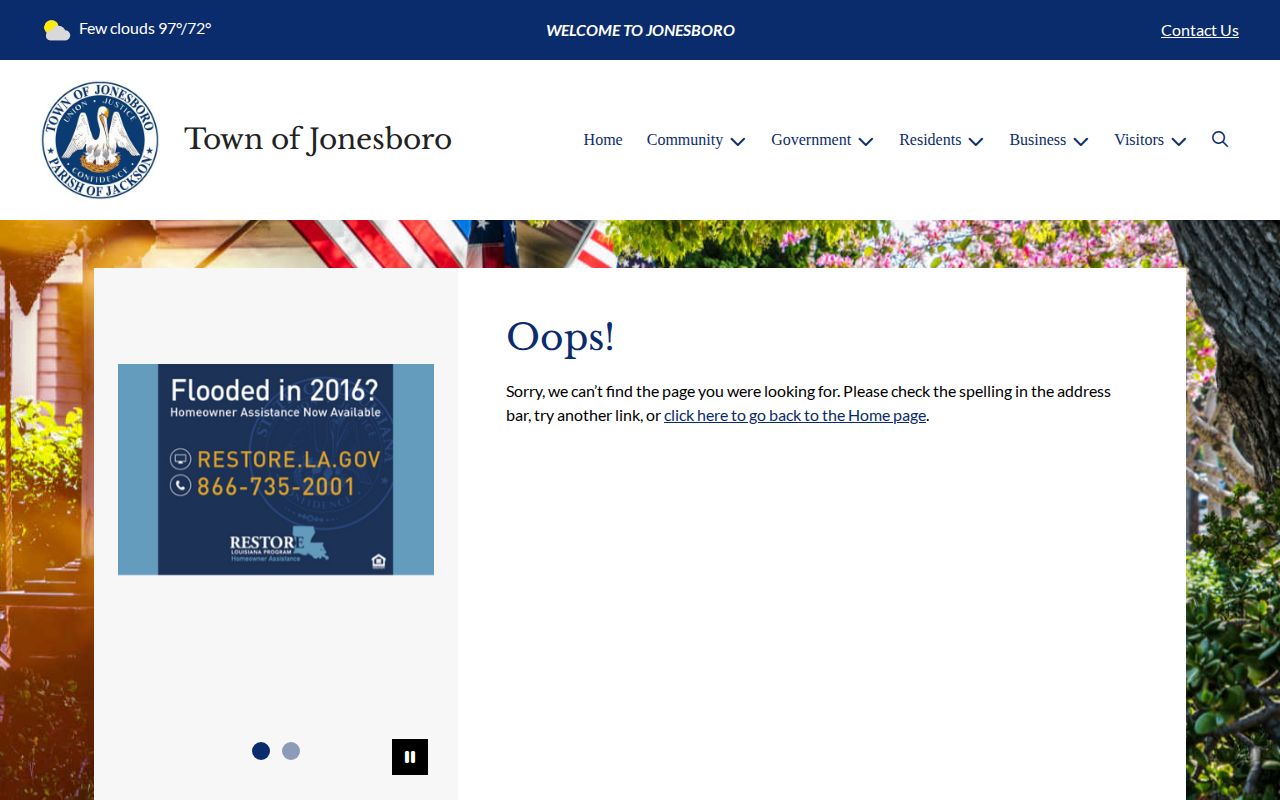Expand the Business menu chevron

click(x=1081, y=141)
